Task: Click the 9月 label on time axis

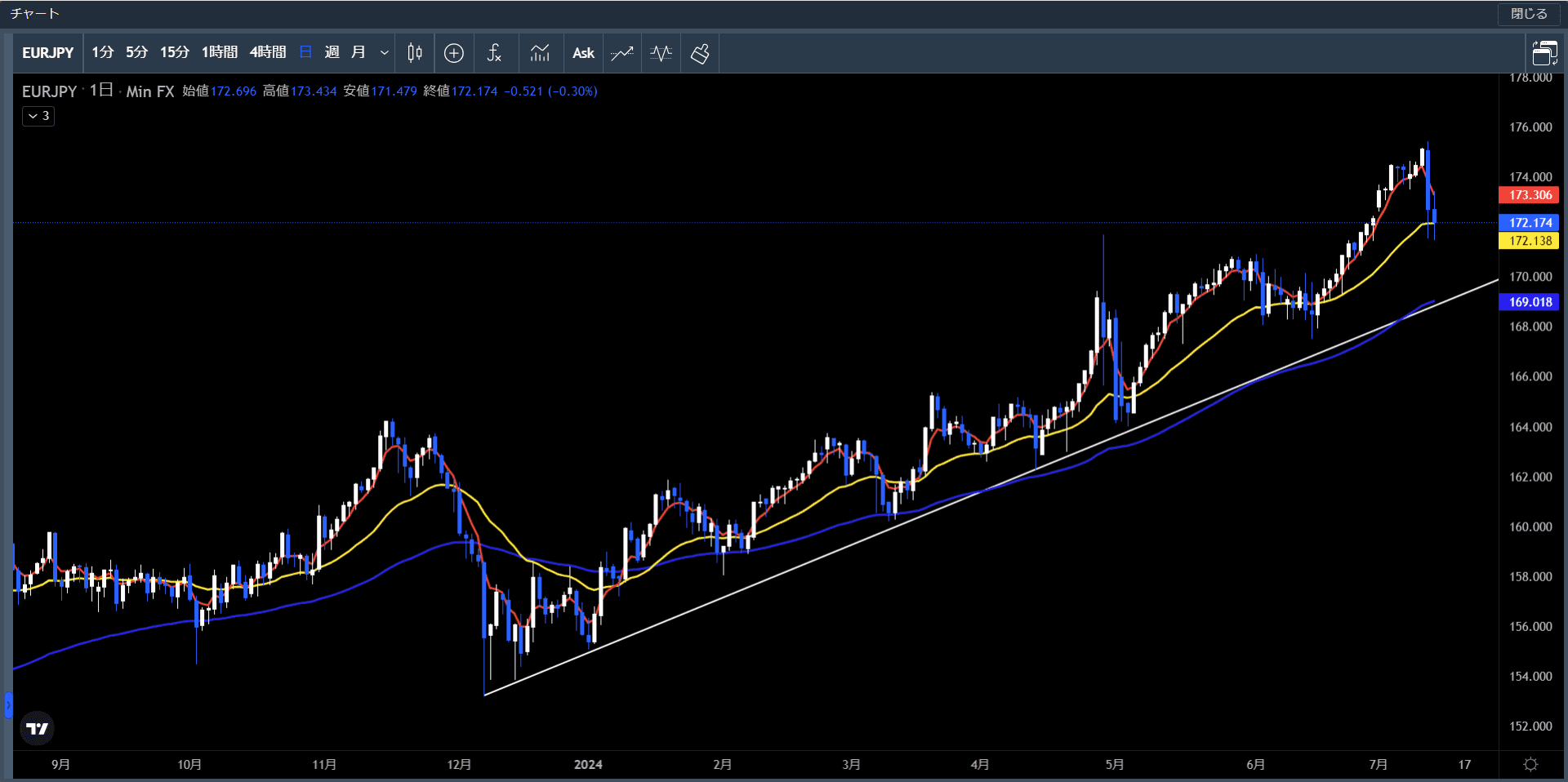Action: [x=60, y=765]
